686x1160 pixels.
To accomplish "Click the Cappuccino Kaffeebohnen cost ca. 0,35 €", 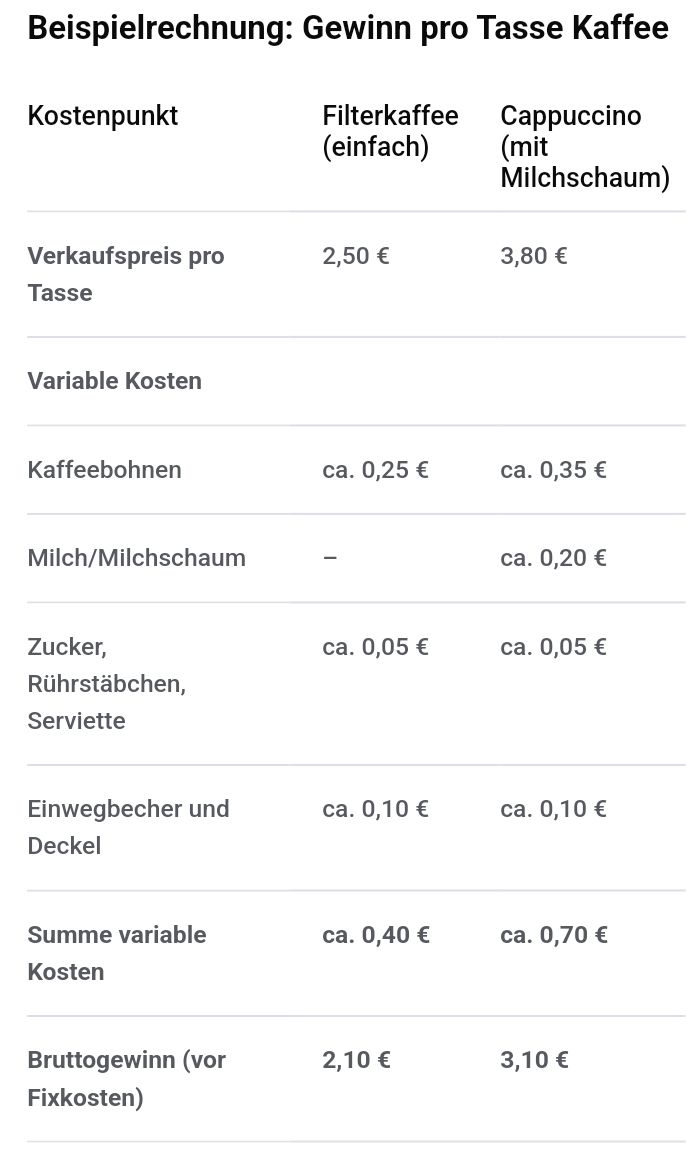I will (x=553, y=470).
